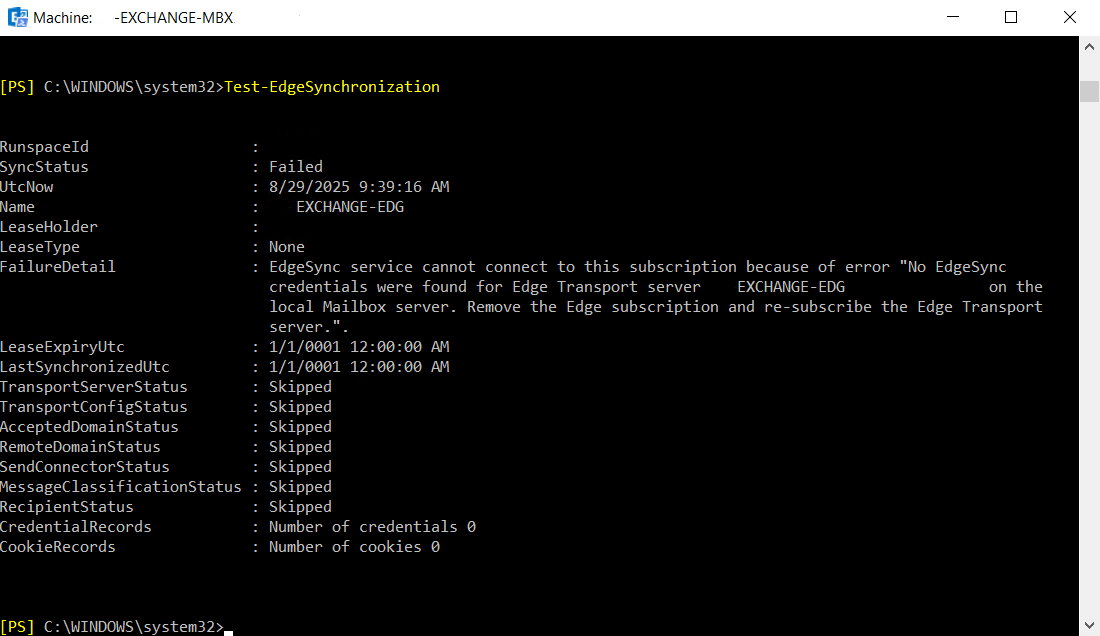Click the 'LeaseHolder' field label

point(48,227)
